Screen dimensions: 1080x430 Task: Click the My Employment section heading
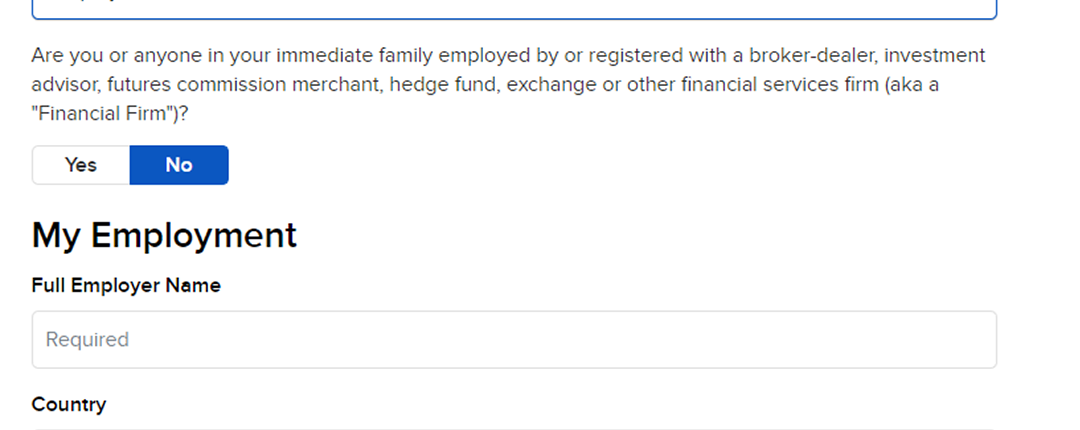[x=164, y=235]
